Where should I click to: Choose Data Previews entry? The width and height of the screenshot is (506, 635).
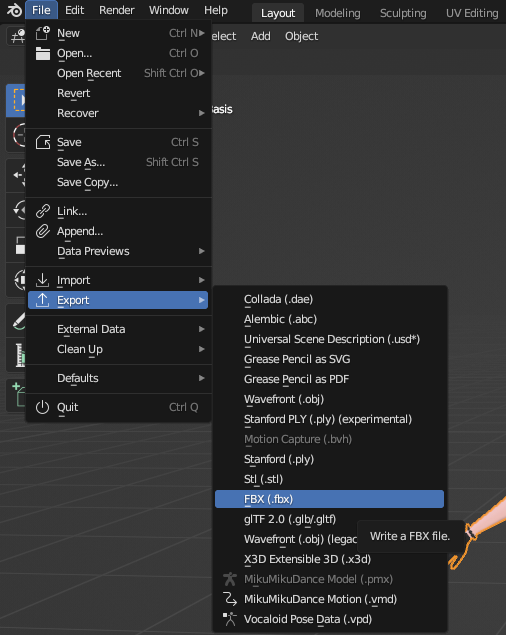point(119,251)
